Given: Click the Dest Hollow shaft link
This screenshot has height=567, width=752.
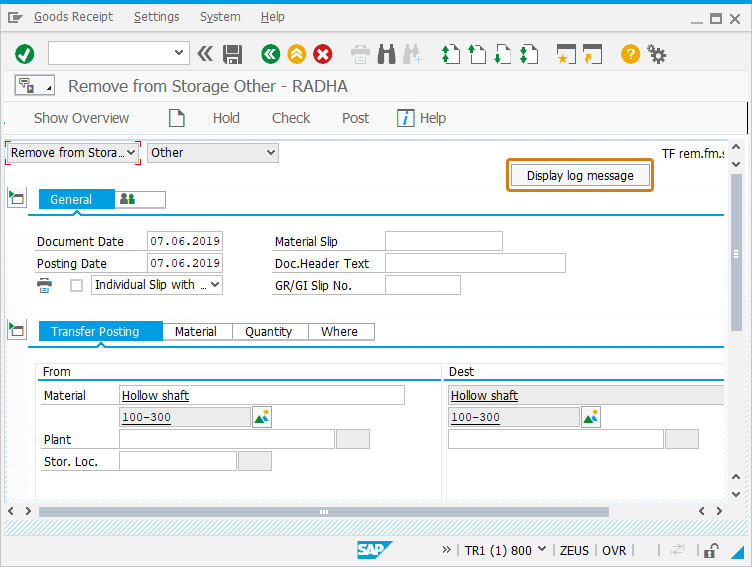Looking at the screenshot, I should coord(484,396).
